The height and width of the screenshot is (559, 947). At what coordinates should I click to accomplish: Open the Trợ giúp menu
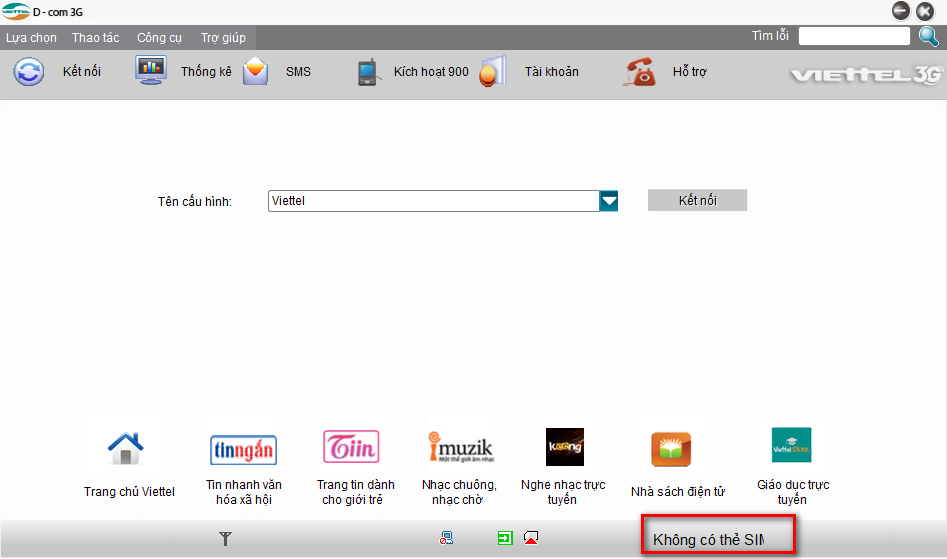[x=223, y=37]
